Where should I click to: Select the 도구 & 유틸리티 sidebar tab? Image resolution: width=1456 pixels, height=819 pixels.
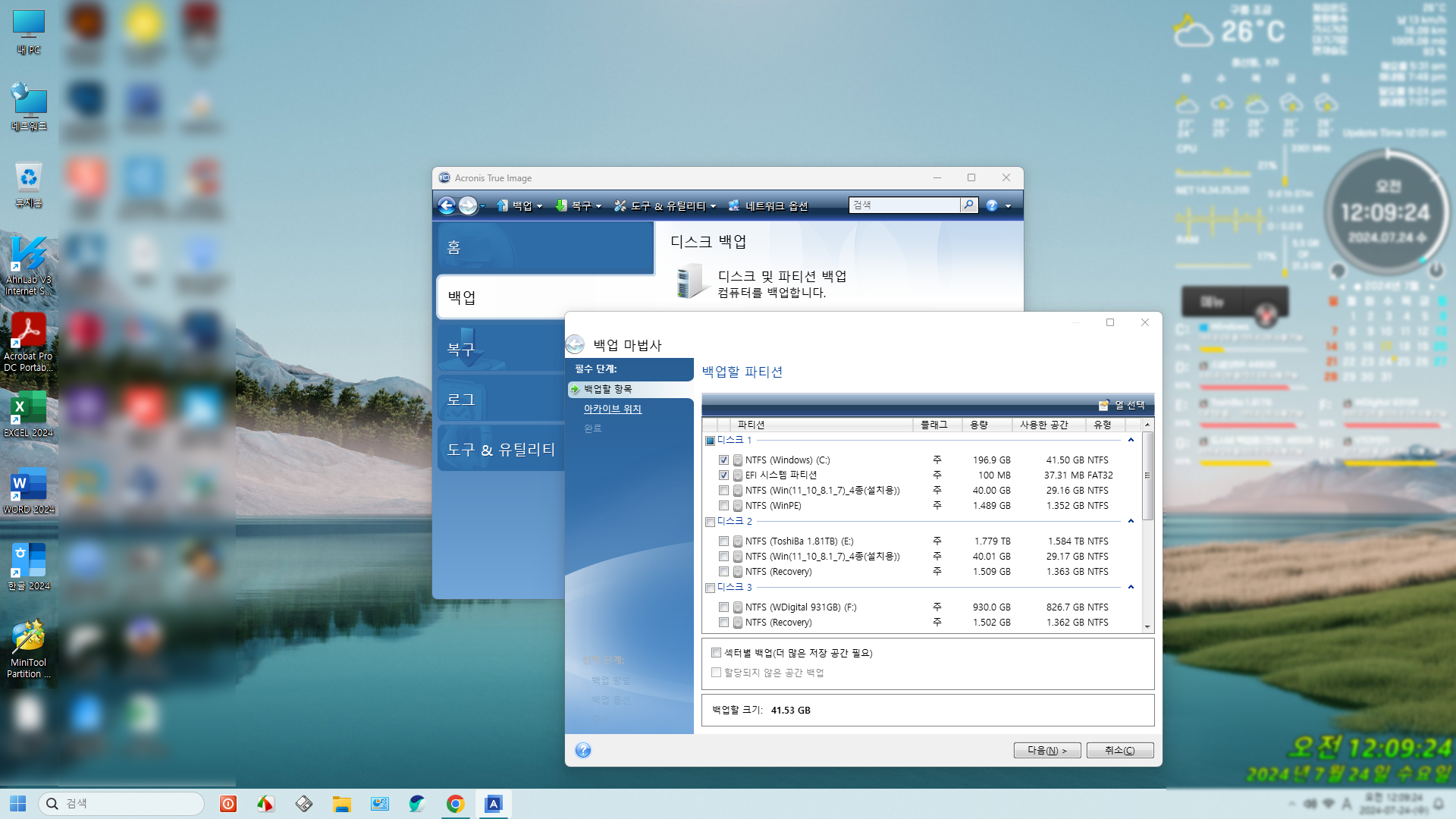coord(502,449)
